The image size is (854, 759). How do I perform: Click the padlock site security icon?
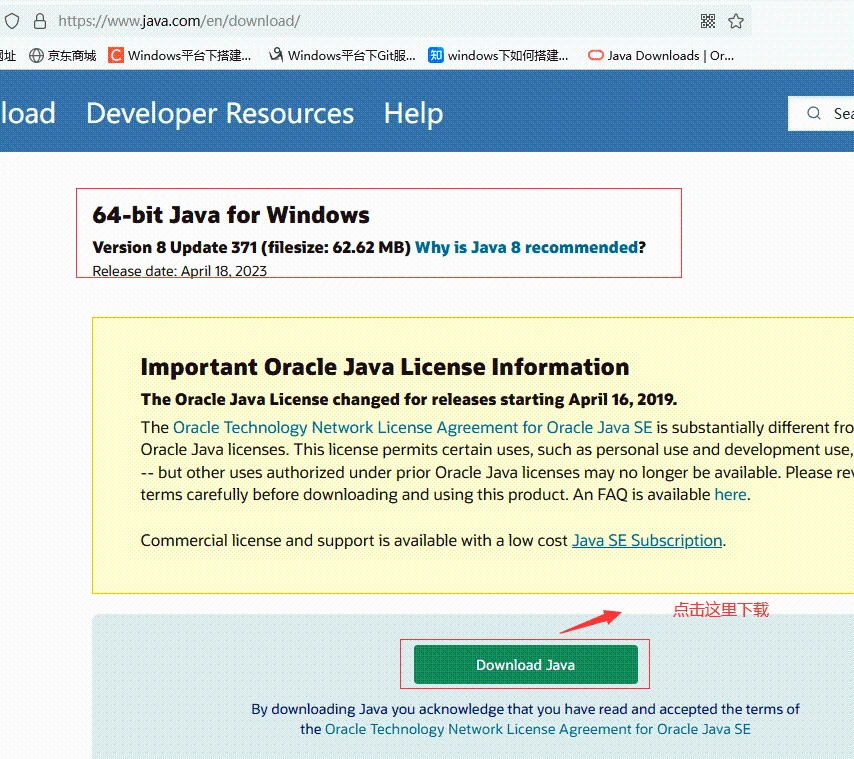(40, 21)
